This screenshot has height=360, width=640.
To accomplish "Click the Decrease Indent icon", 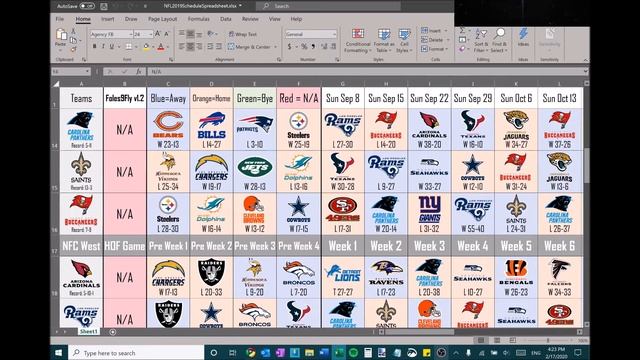I will point(210,47).
